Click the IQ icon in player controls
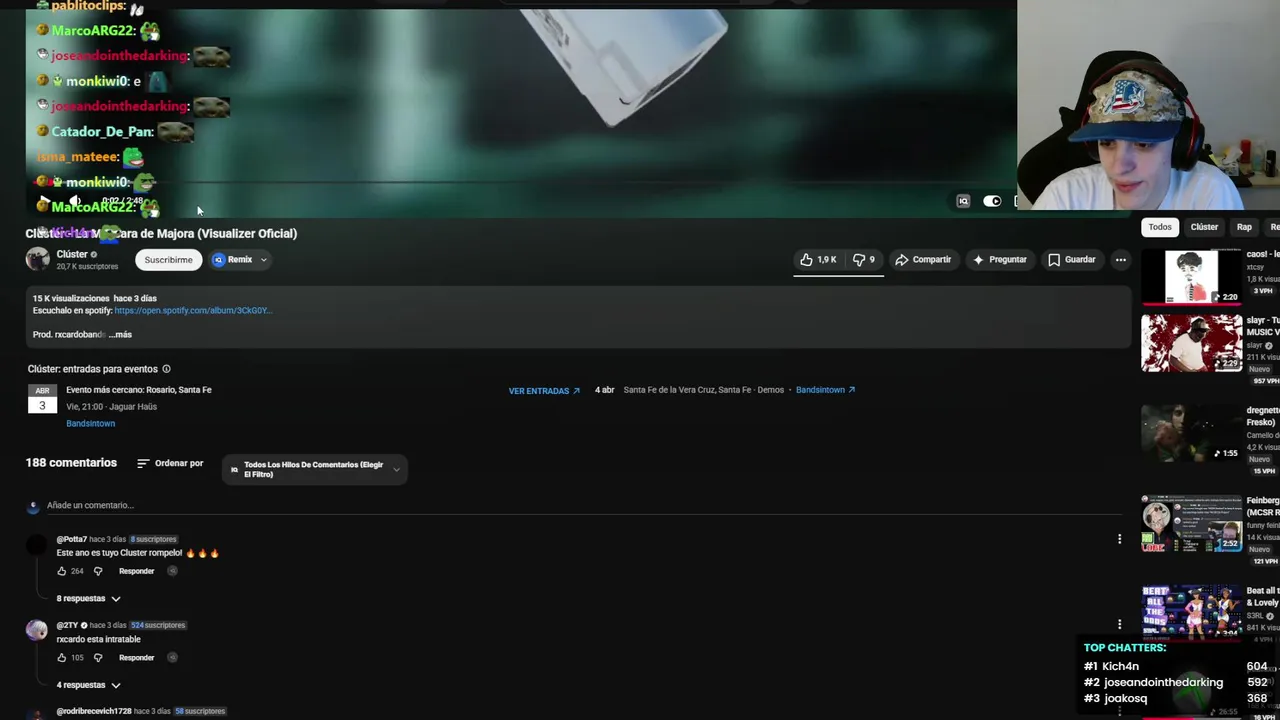Screen dimensions: 1280x720 click(963, 201)
